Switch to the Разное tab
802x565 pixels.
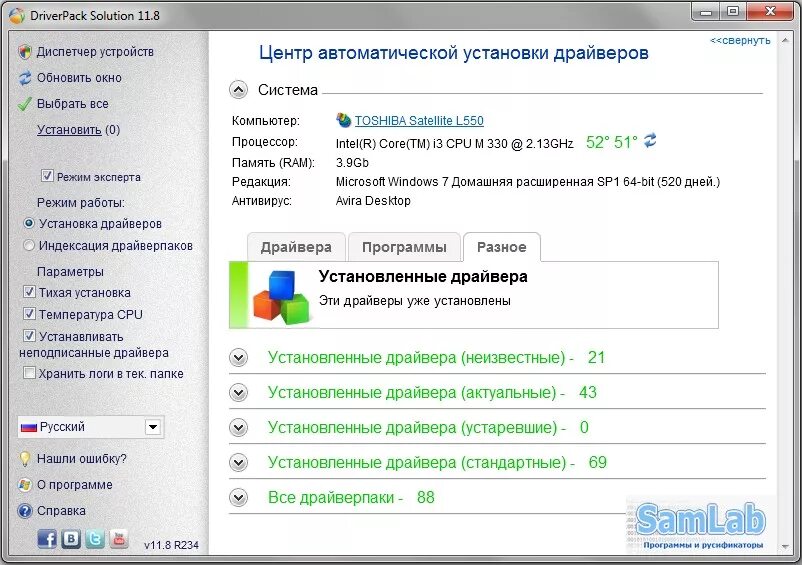(x=501, y=247)
